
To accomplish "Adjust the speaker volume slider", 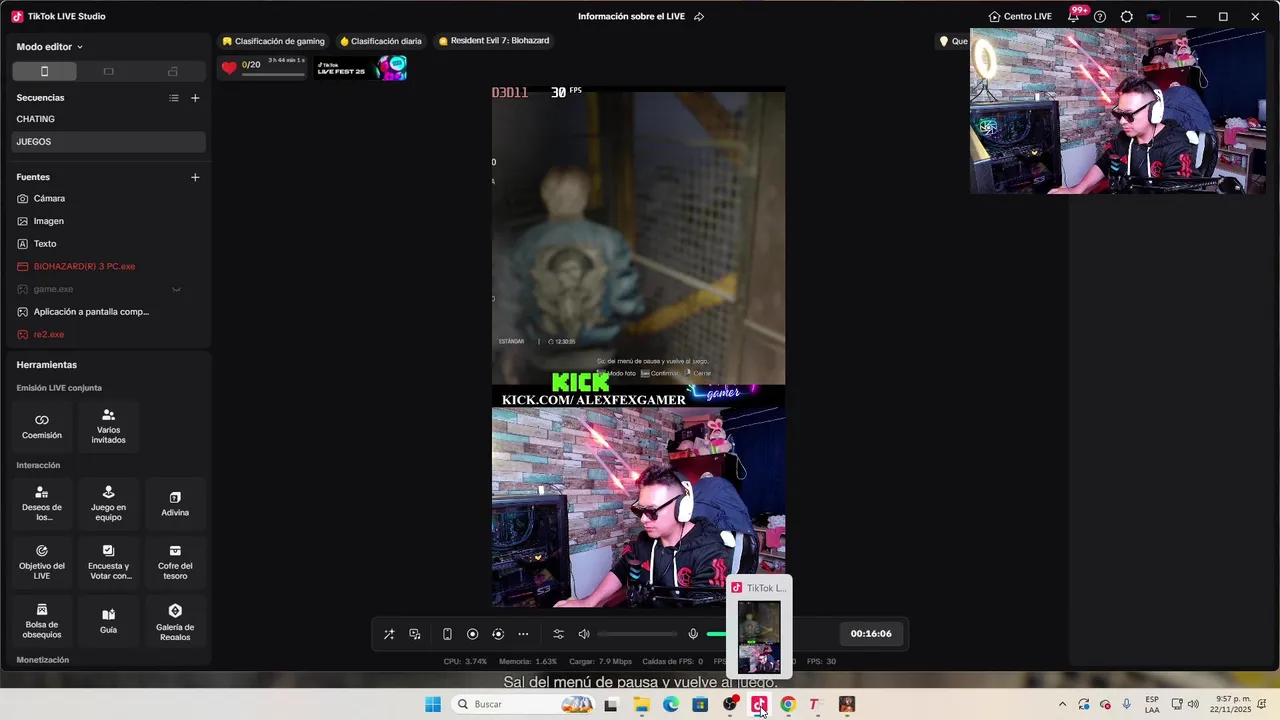I will tap(637, 634).
